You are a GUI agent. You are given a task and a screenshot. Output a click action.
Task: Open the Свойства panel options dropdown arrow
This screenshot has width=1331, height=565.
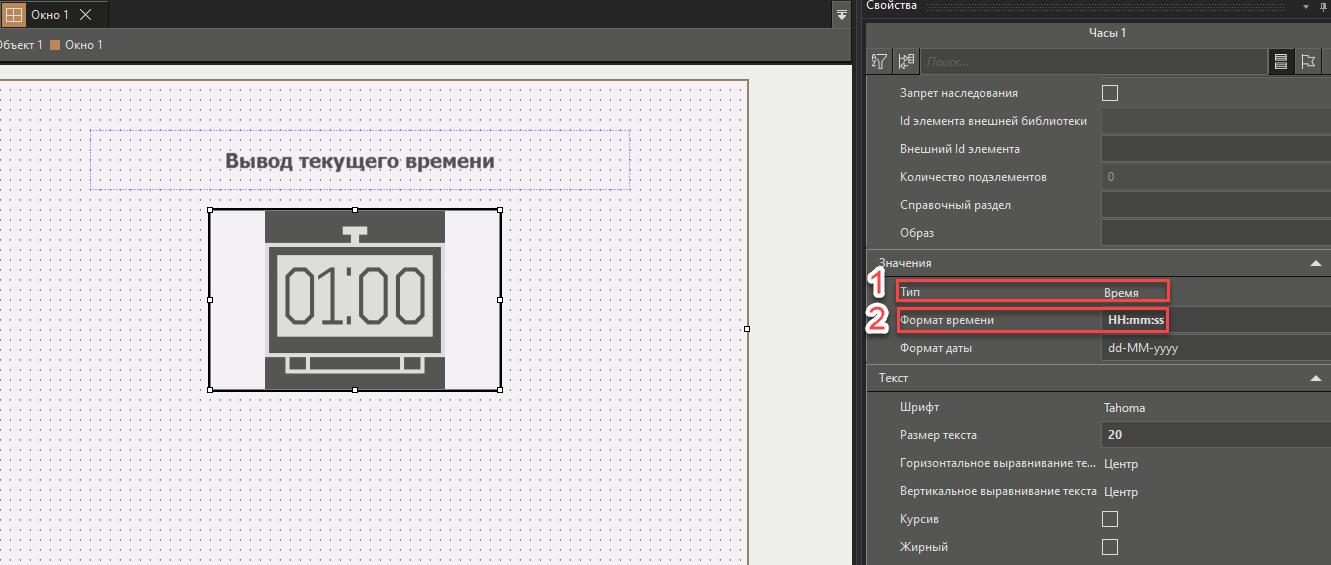[x=1306, y=7]
